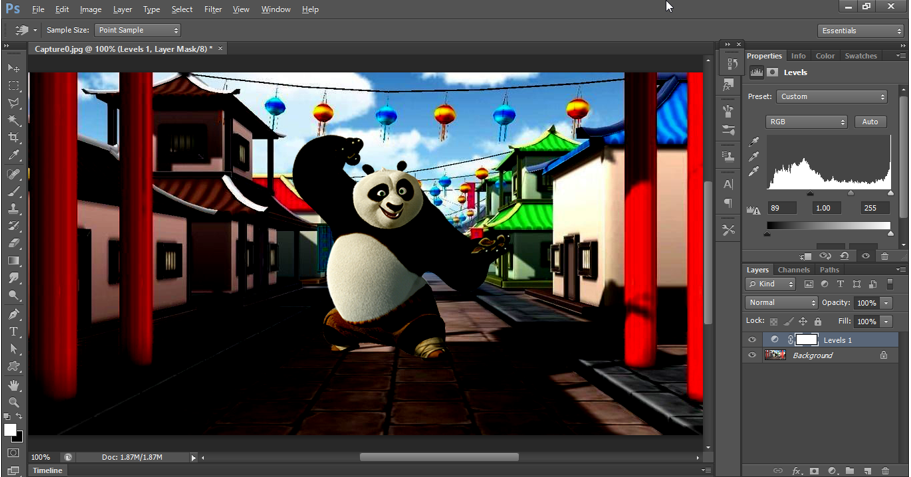
Task: Open the Paragraph panel icon
Action: click(729, 203)
